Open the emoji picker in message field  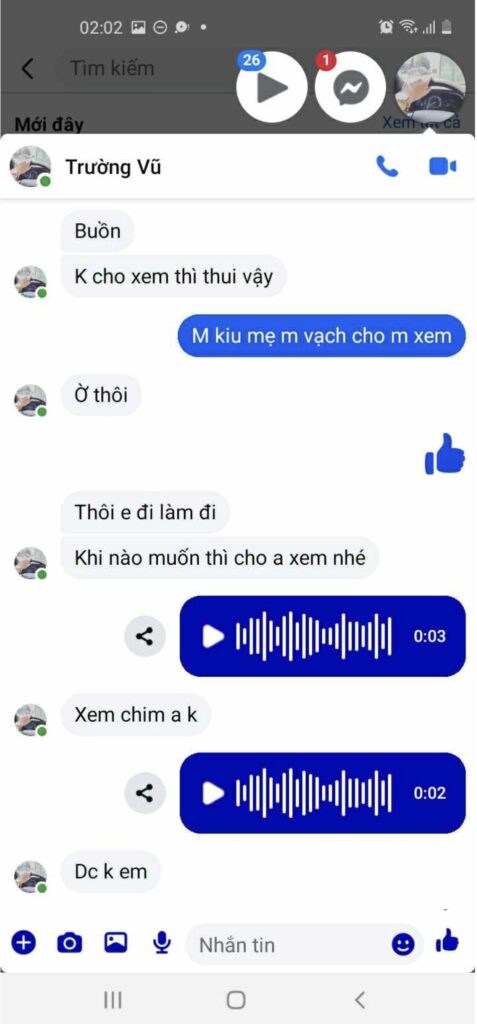click(x=403, y=944)
